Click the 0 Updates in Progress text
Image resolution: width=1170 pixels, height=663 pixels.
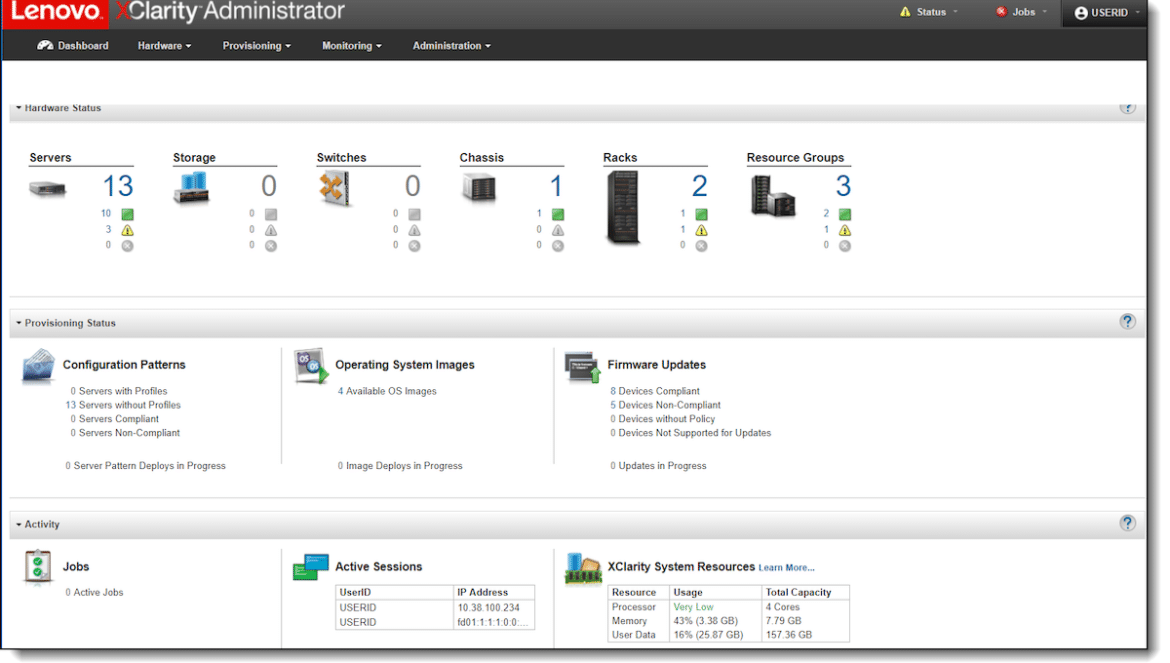click(x=658, y=465)
